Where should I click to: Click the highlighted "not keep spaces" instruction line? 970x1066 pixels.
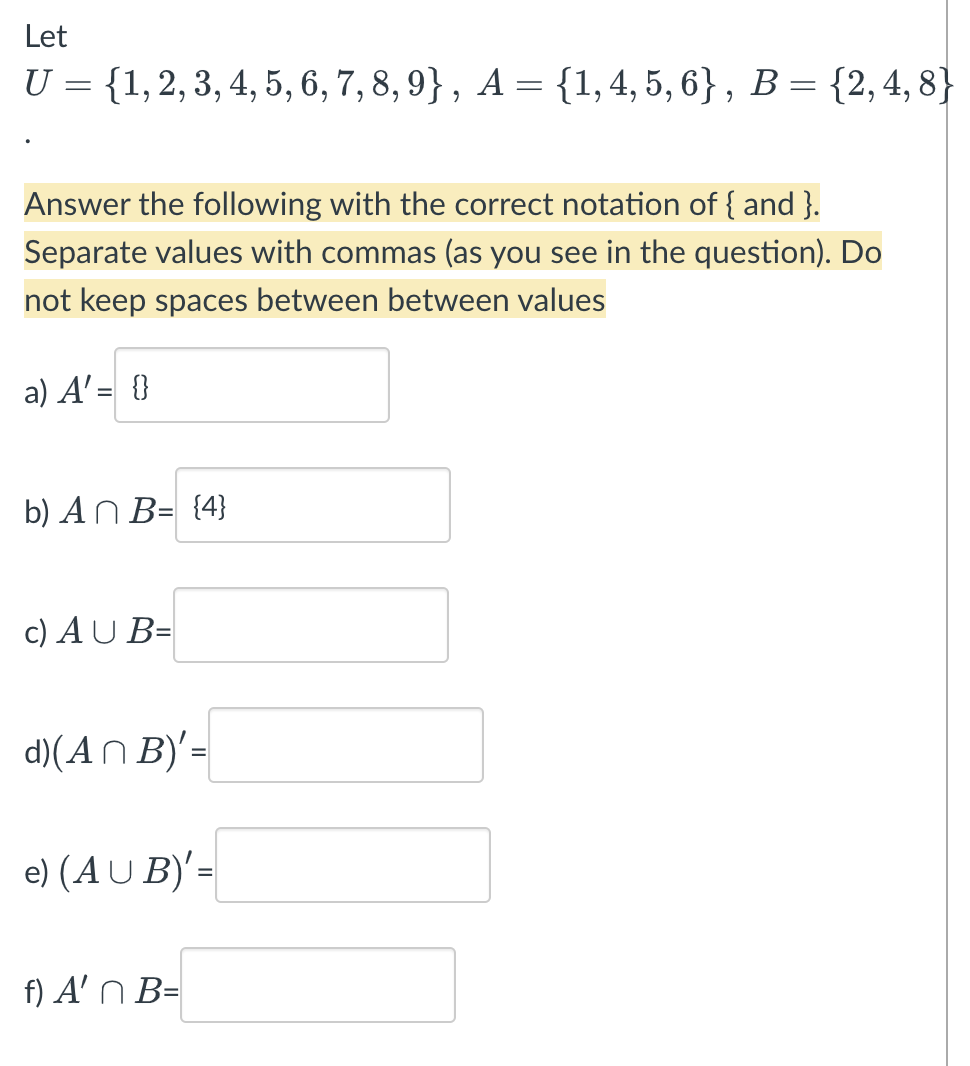click(x=314, y=300)
